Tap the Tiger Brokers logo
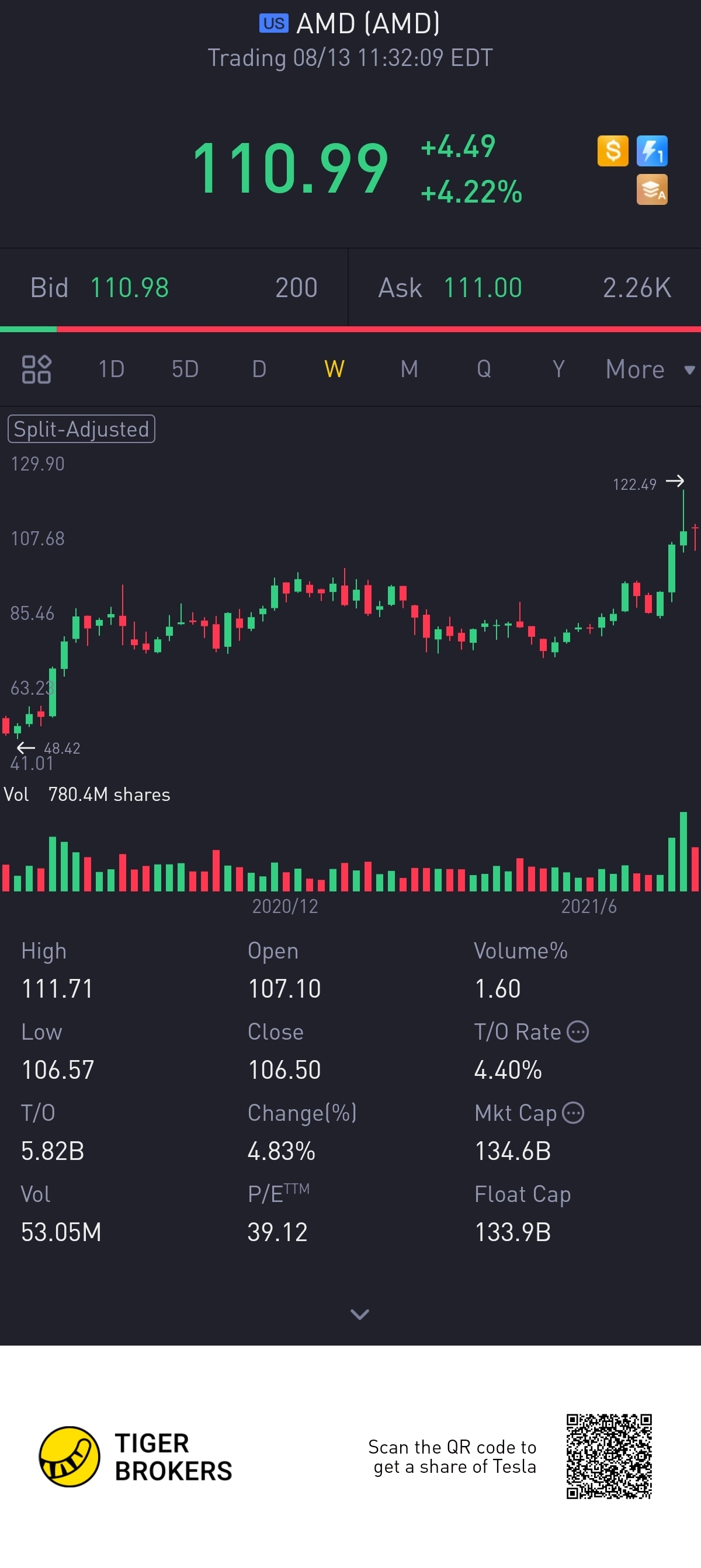This screenshot has width=701, height=1568. click(70, 1457)
